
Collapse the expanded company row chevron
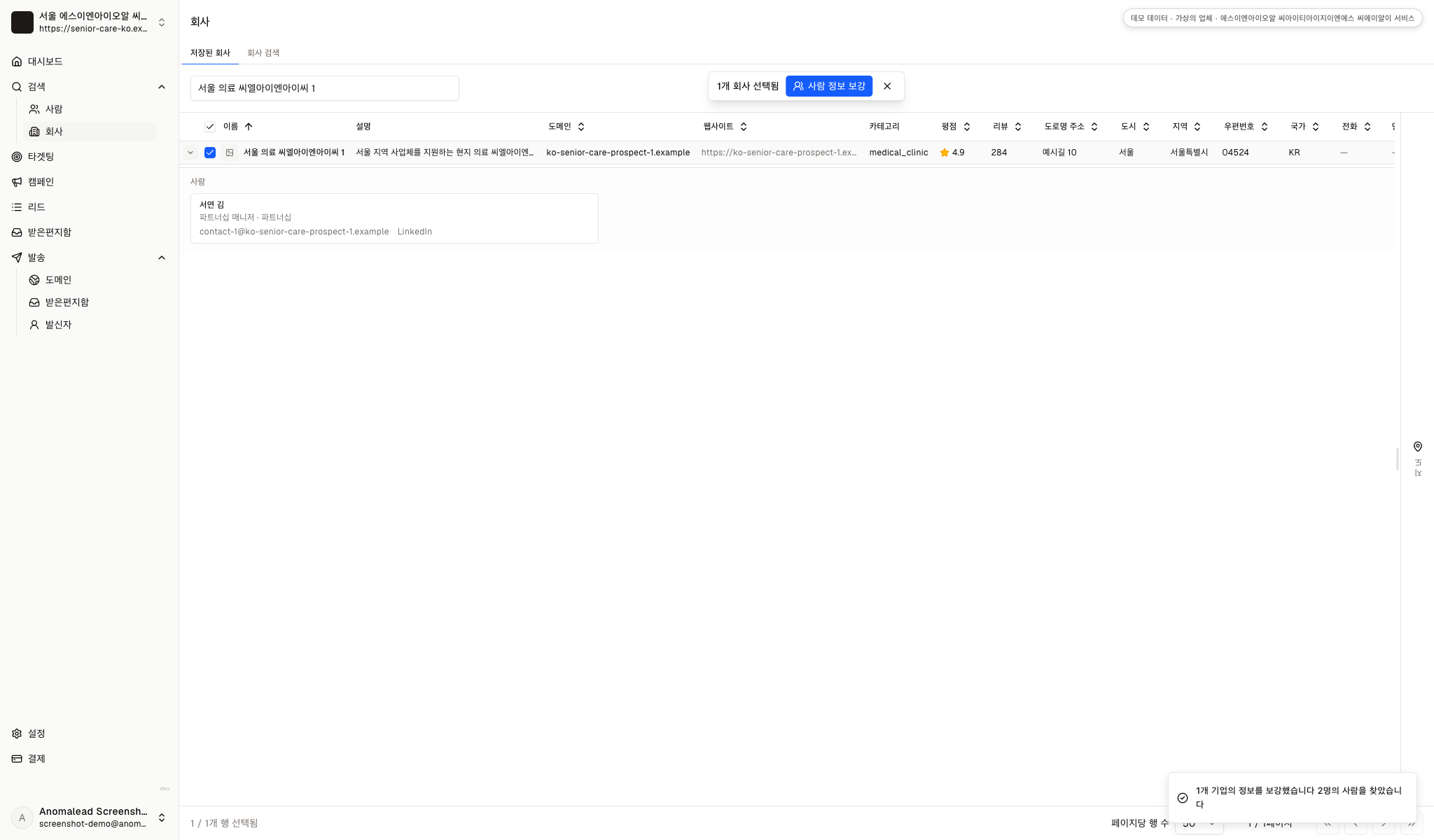[190, 153]
